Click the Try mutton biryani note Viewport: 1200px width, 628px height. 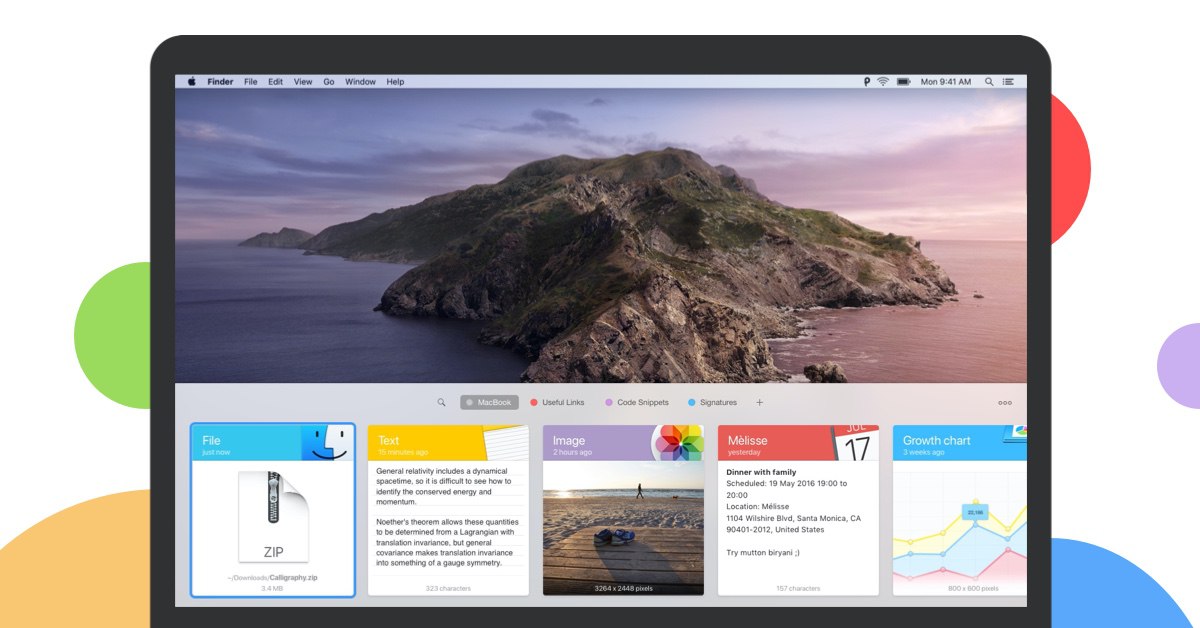(763, 552)
